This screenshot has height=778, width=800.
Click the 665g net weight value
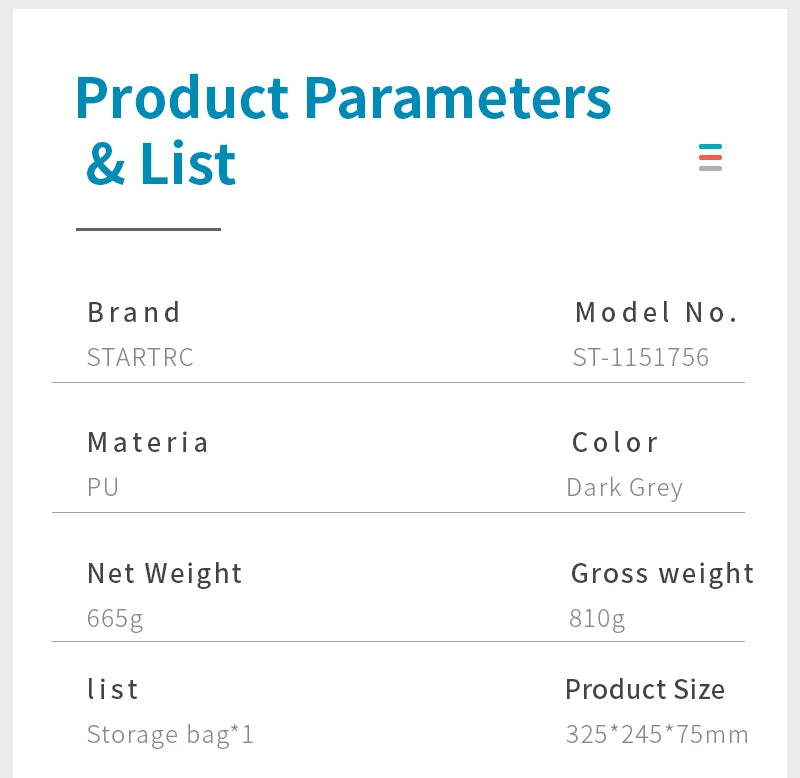pyautogui.click(x=115, y=618)
